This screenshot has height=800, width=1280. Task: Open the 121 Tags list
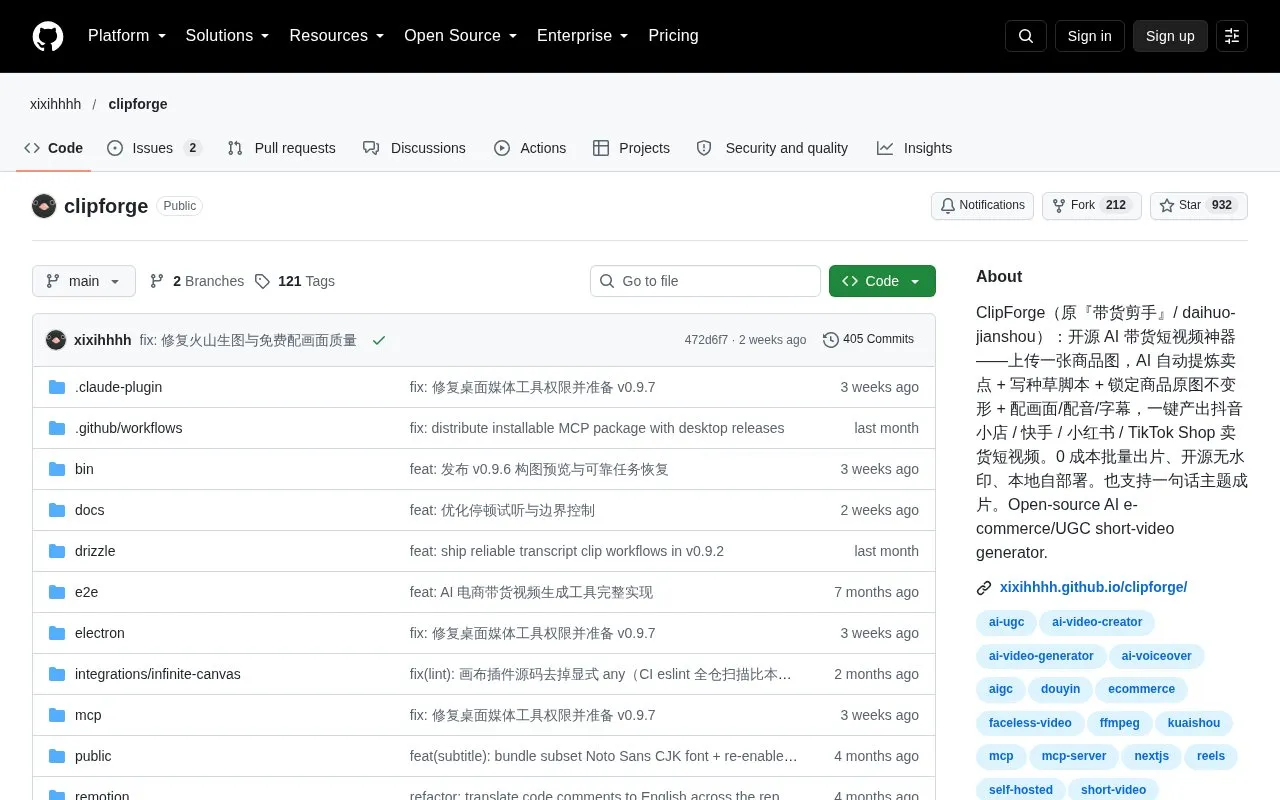(x=295, y=281)
